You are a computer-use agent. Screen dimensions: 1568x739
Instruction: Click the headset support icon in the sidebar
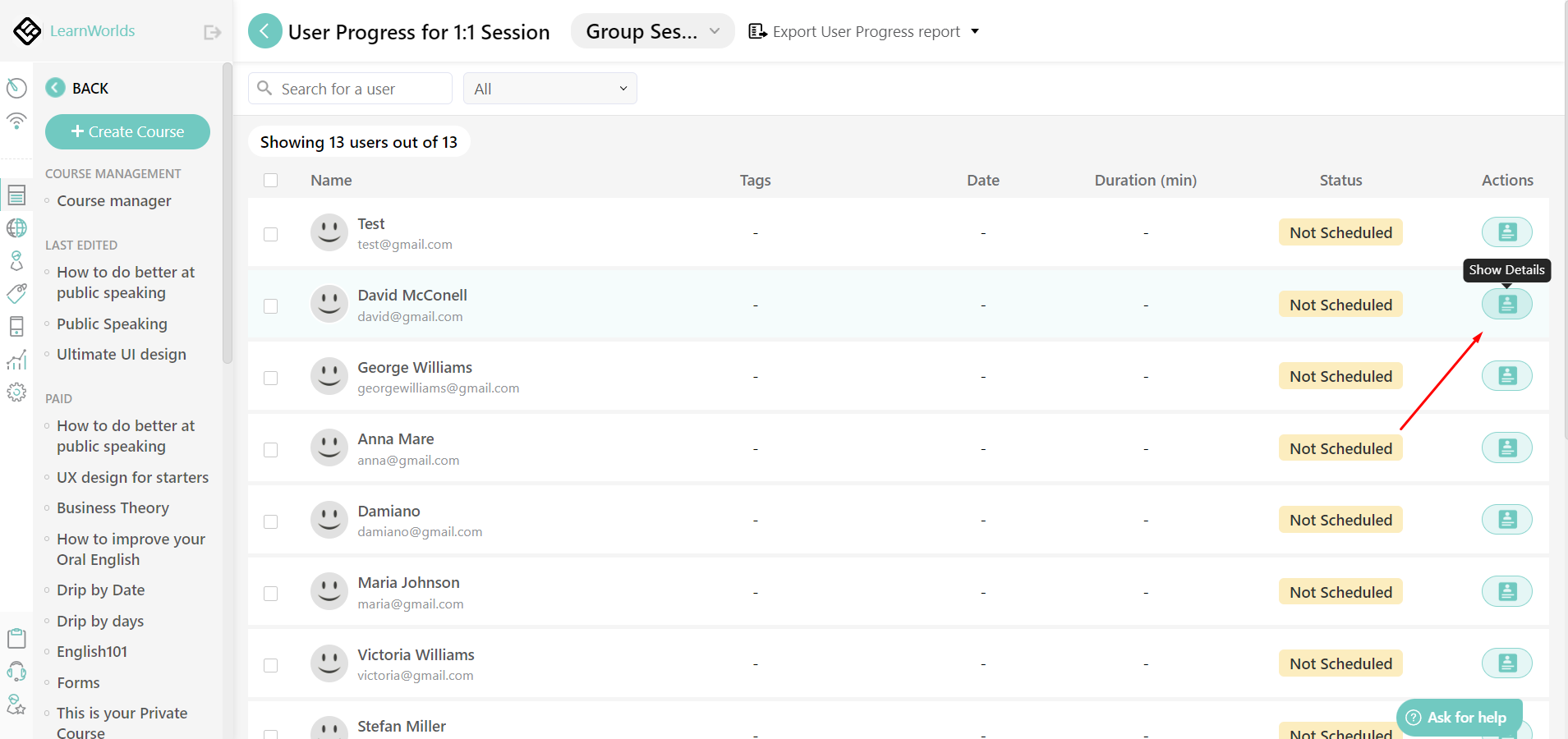16,671
